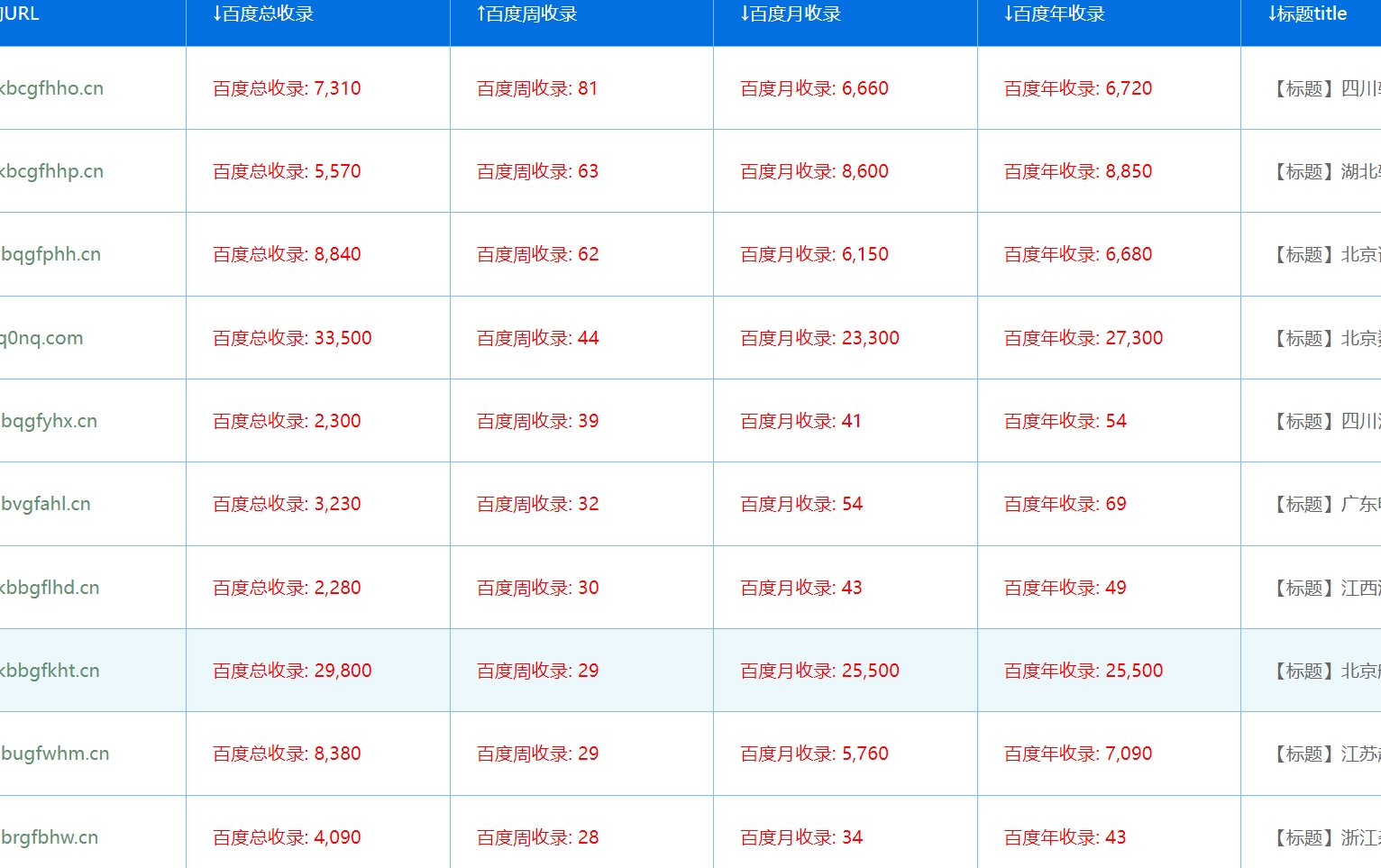Open the brgfbhw.cn link
The height and width of the screenshot is (868, 1381).
click(x=49, y=837)
